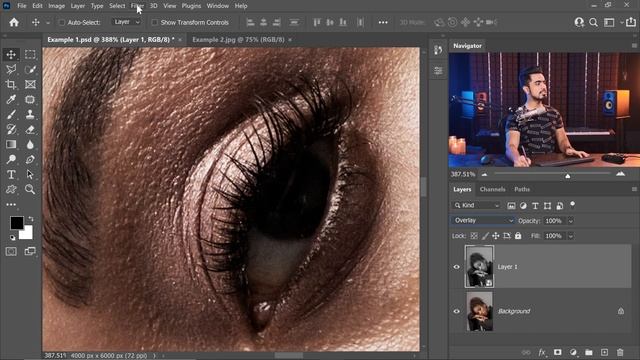
Task: Create a new layer
Action: (604, 352)
